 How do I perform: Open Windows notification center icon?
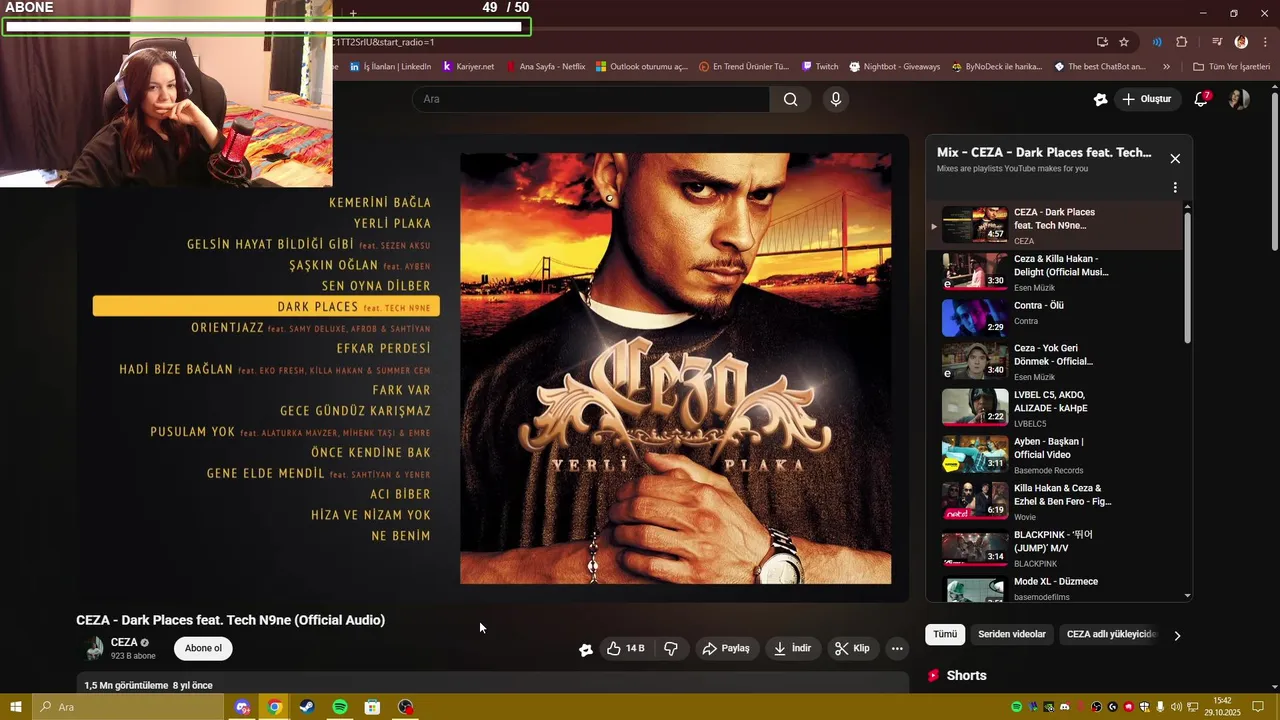(1258, 707)
